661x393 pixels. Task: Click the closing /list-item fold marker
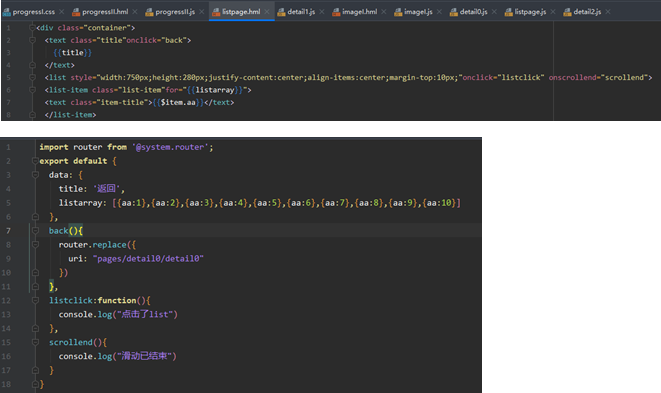[32, 115]
